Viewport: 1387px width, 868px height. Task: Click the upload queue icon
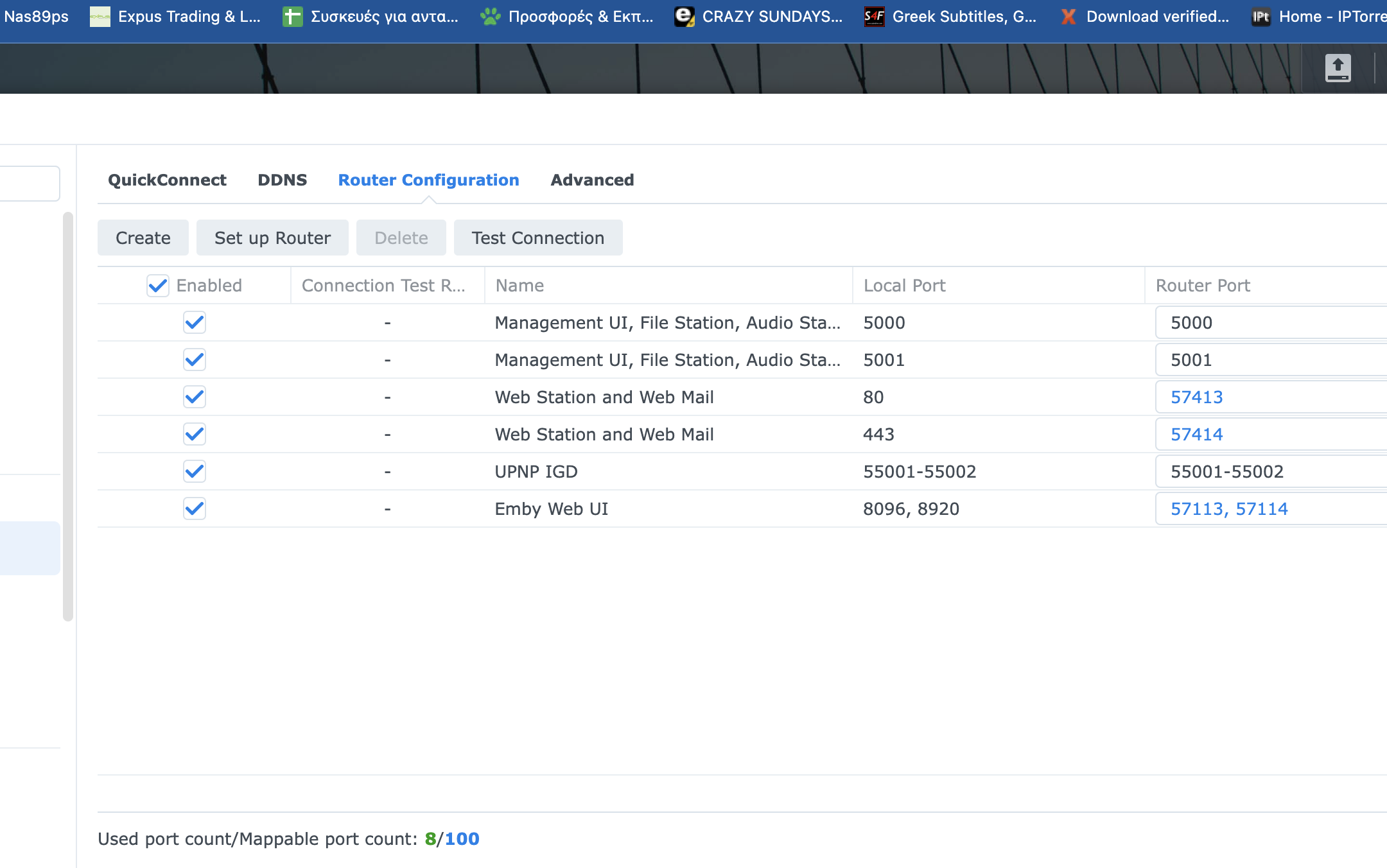(x=1338, y=68)
